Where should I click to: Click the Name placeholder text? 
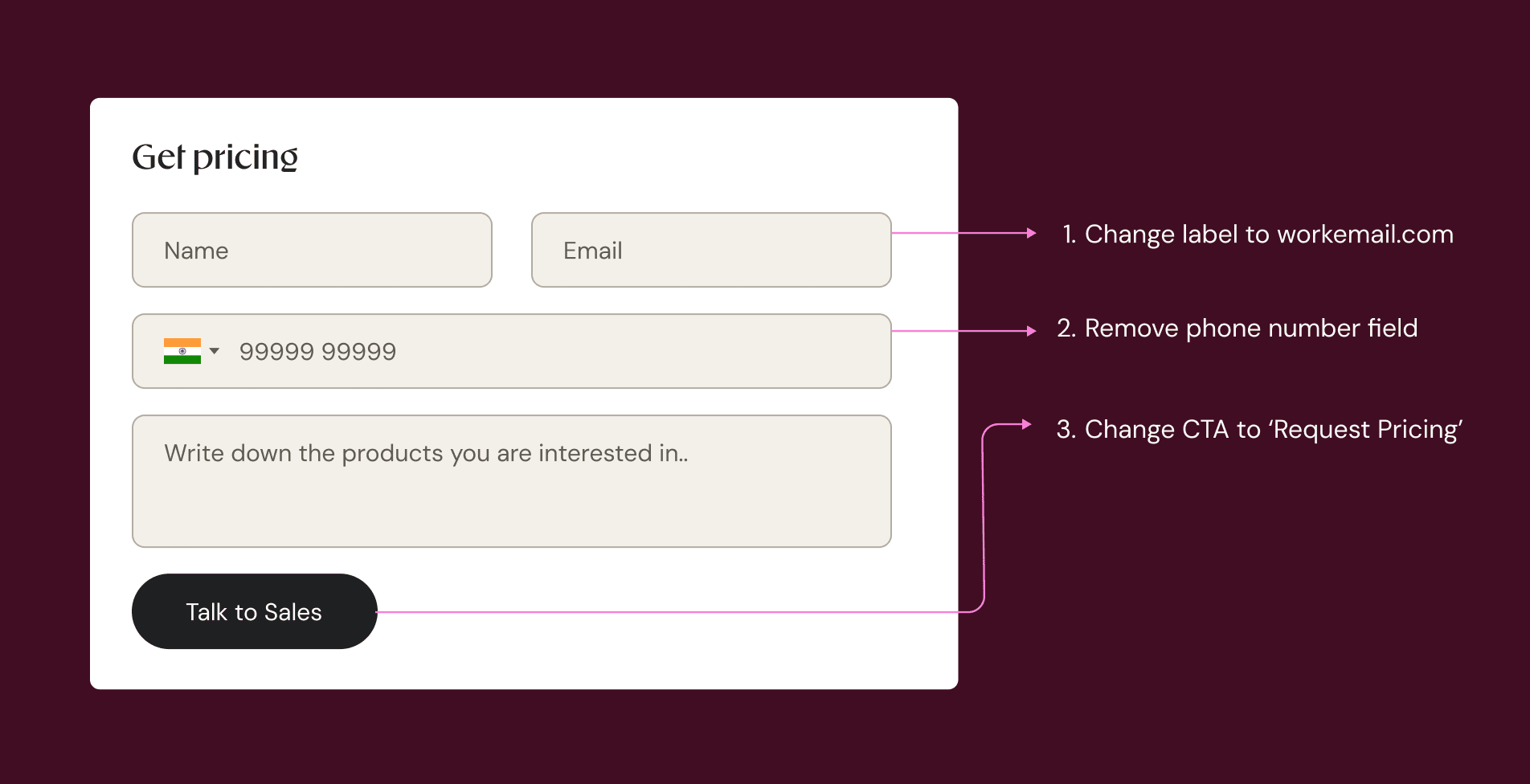tap(197, 251)
